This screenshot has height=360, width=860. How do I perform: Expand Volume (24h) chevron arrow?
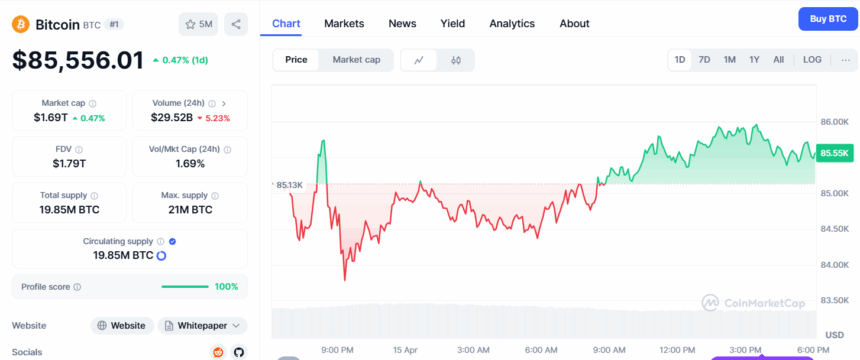click(x=224, y=103)
